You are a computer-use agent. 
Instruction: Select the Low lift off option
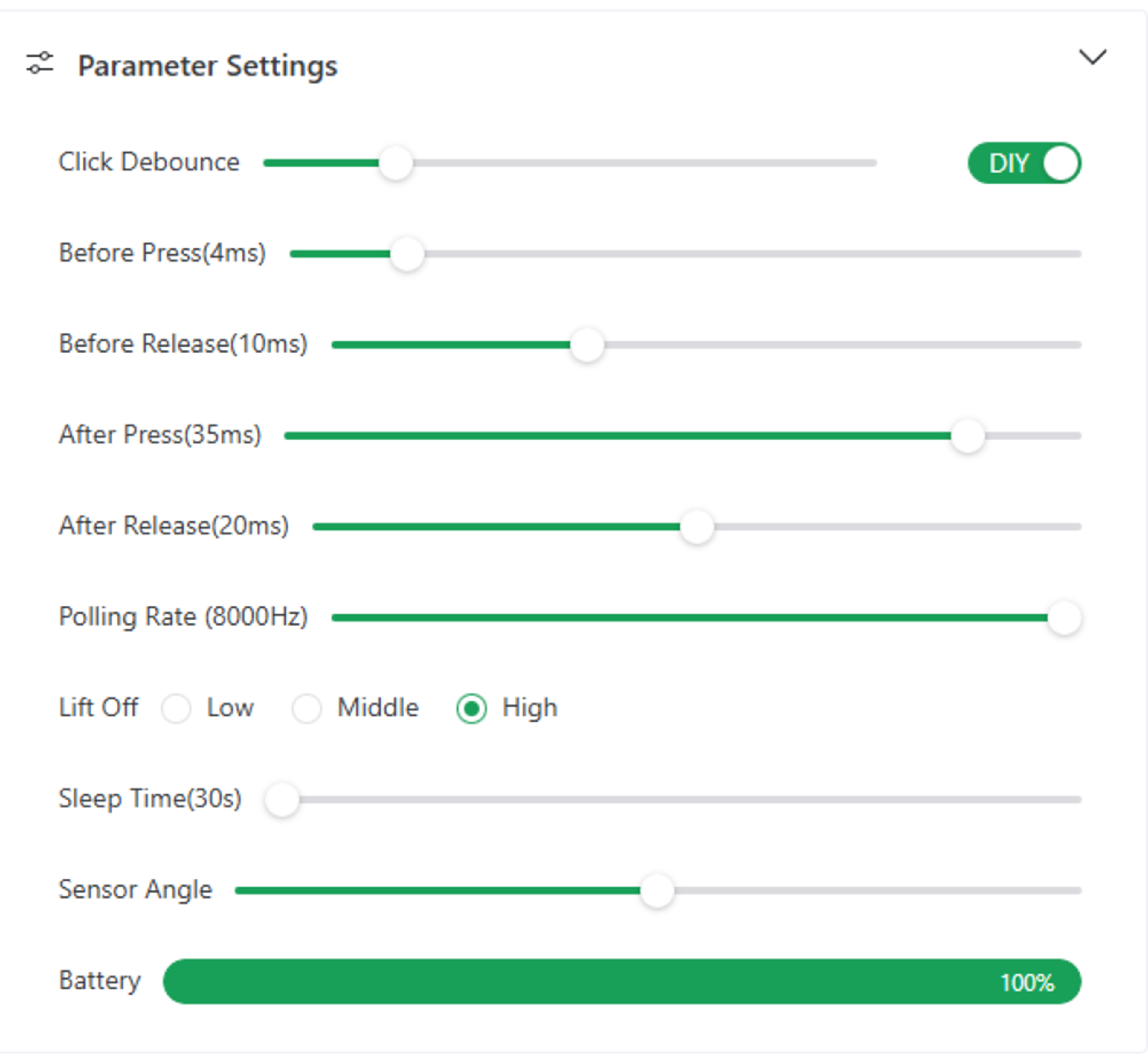(176, 708)
